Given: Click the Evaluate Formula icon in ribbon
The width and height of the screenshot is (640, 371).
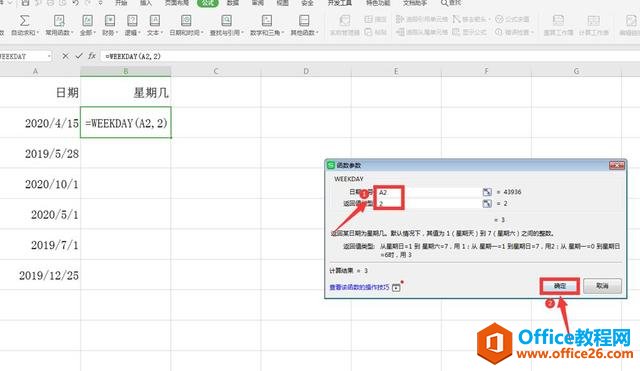Looking at the screenshot, I should [499, 19].
